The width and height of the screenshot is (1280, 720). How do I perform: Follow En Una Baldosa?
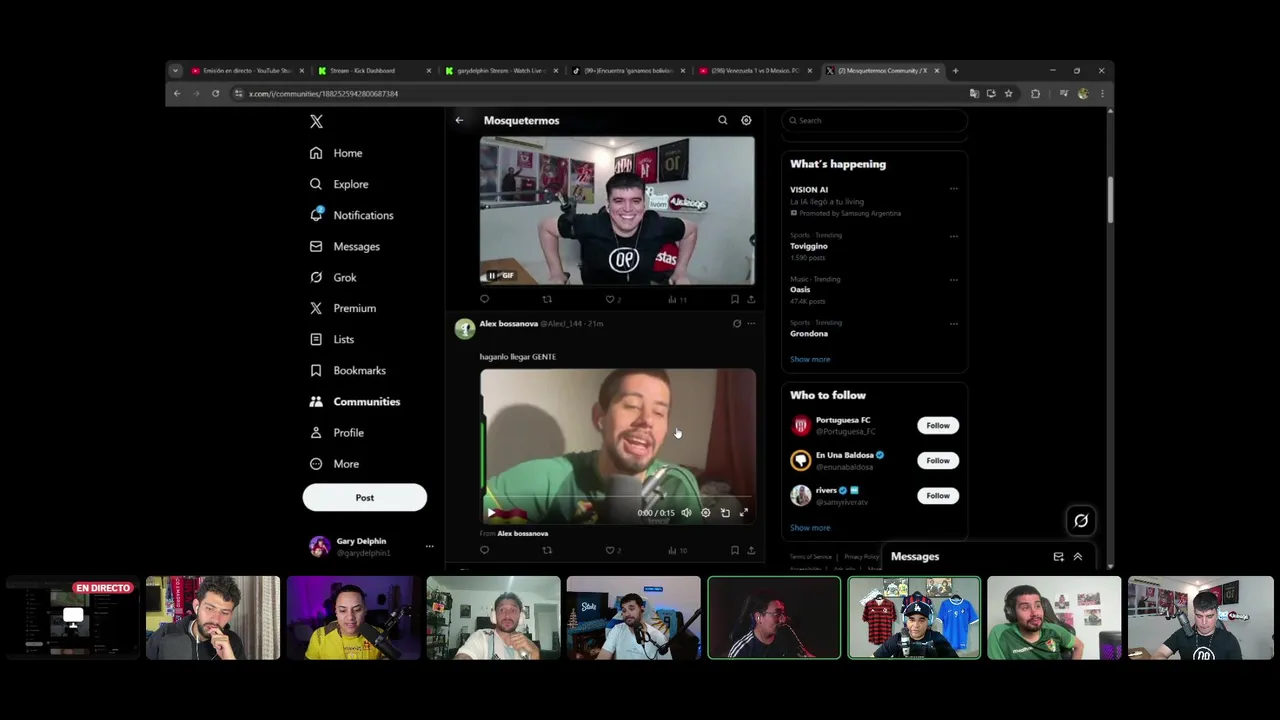tap(938, 460)
